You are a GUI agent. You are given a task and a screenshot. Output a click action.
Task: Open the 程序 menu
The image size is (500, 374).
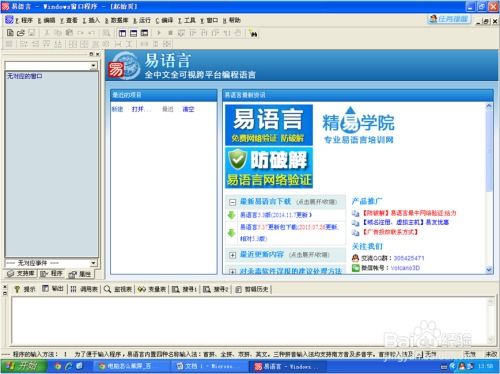tap(24, 20)
